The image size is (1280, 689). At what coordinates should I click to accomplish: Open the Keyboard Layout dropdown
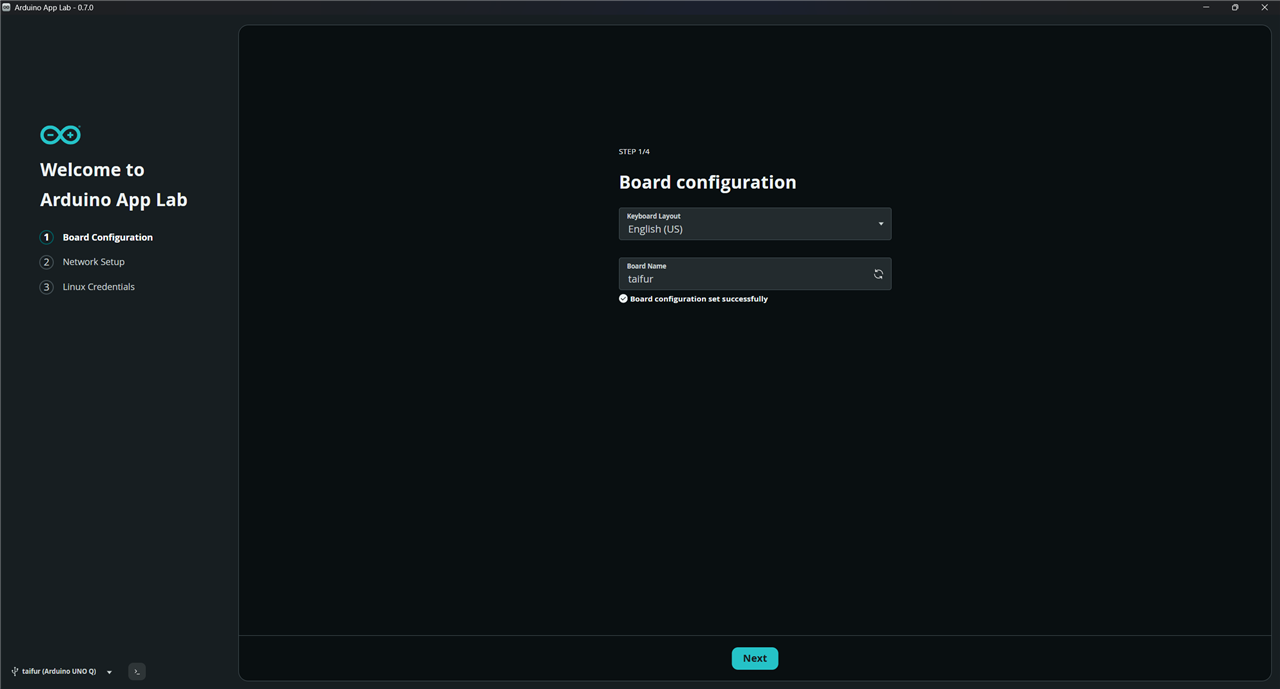coord(755,224)
